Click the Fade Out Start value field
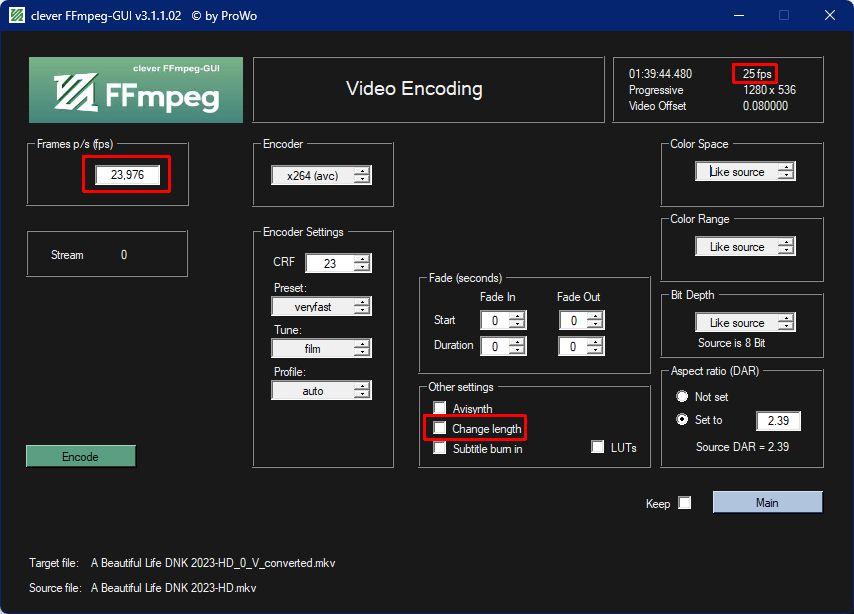Screen dimensions: 854x614 click(x=574, y=320)
